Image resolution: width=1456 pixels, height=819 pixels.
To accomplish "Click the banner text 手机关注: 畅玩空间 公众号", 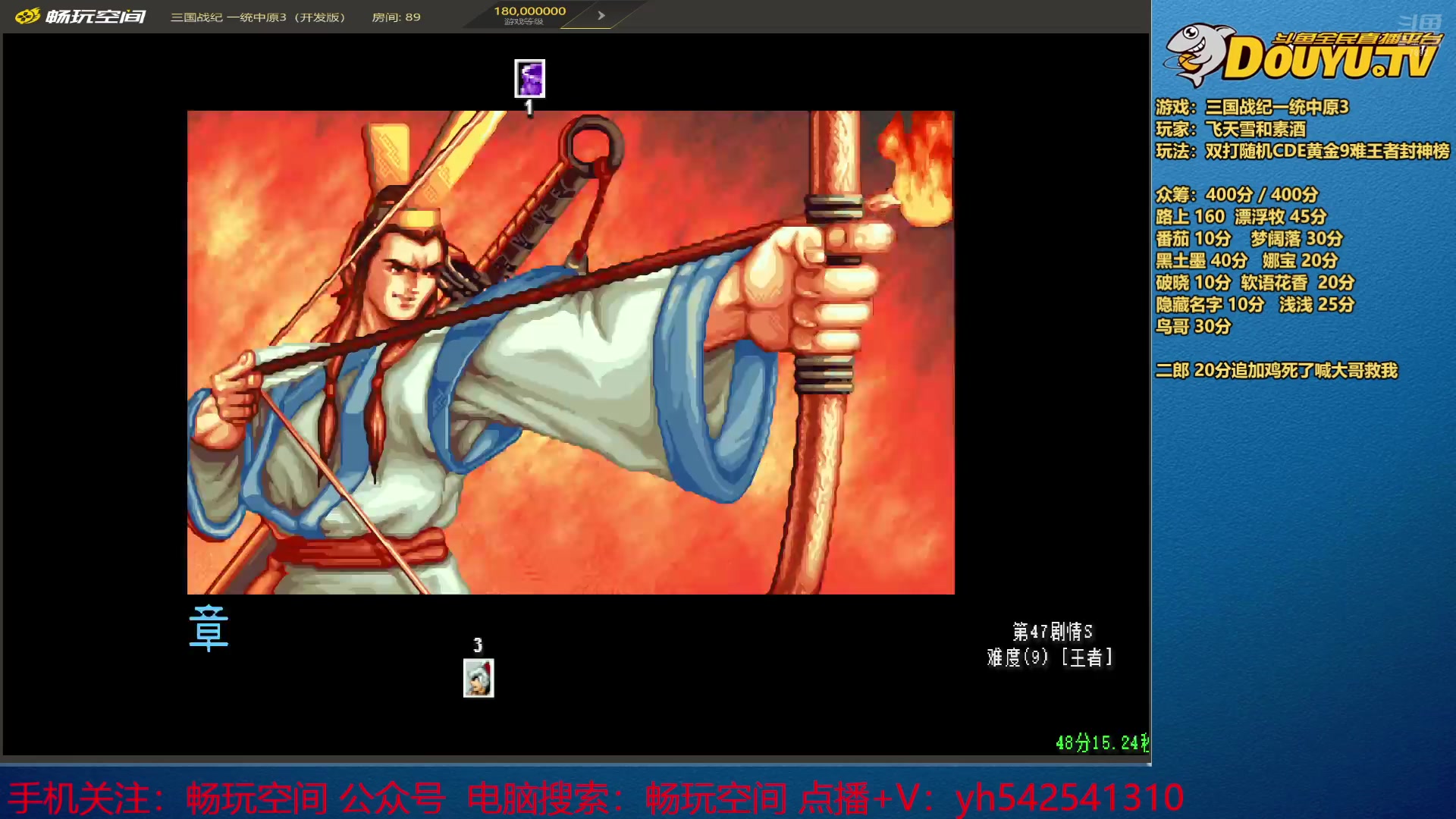I will pyautogui.click(x=226, y=798).
